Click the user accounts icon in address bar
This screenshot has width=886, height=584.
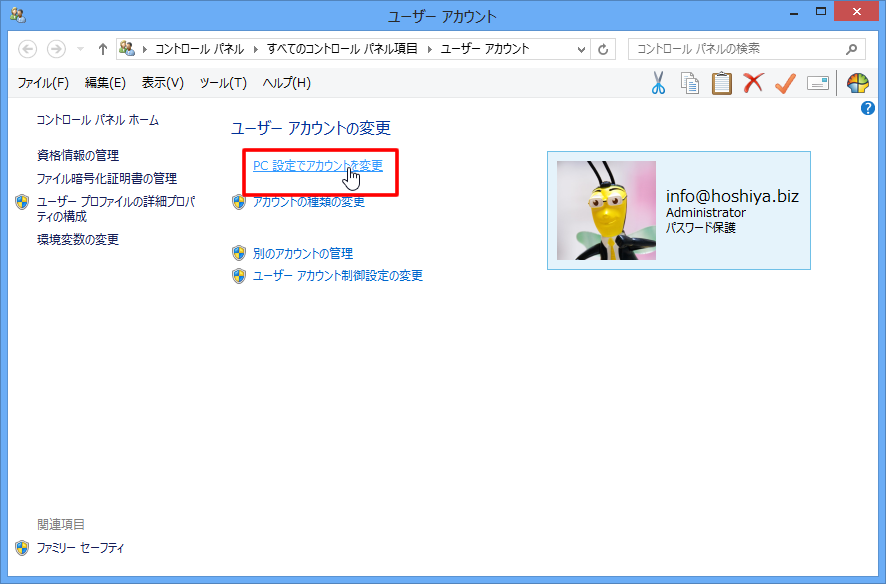coord(127,49)
